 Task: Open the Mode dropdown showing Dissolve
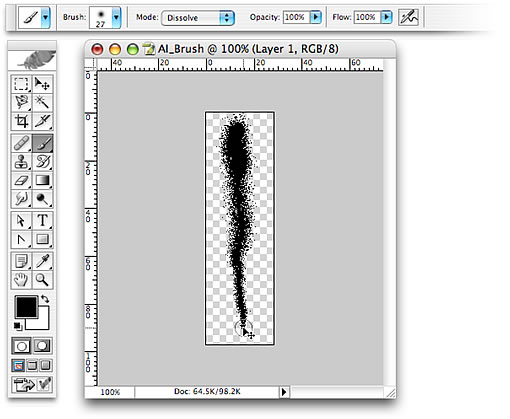click(198, 18)
